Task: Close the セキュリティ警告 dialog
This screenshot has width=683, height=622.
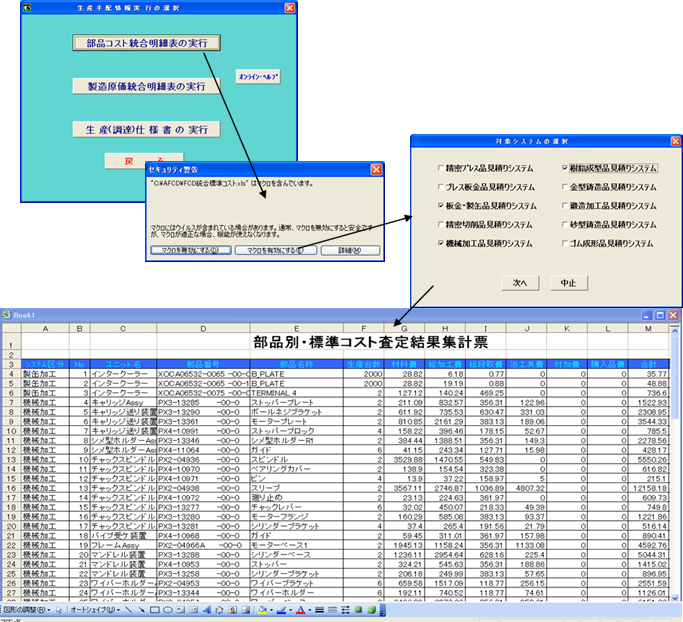Action: [x=376, y=169]
